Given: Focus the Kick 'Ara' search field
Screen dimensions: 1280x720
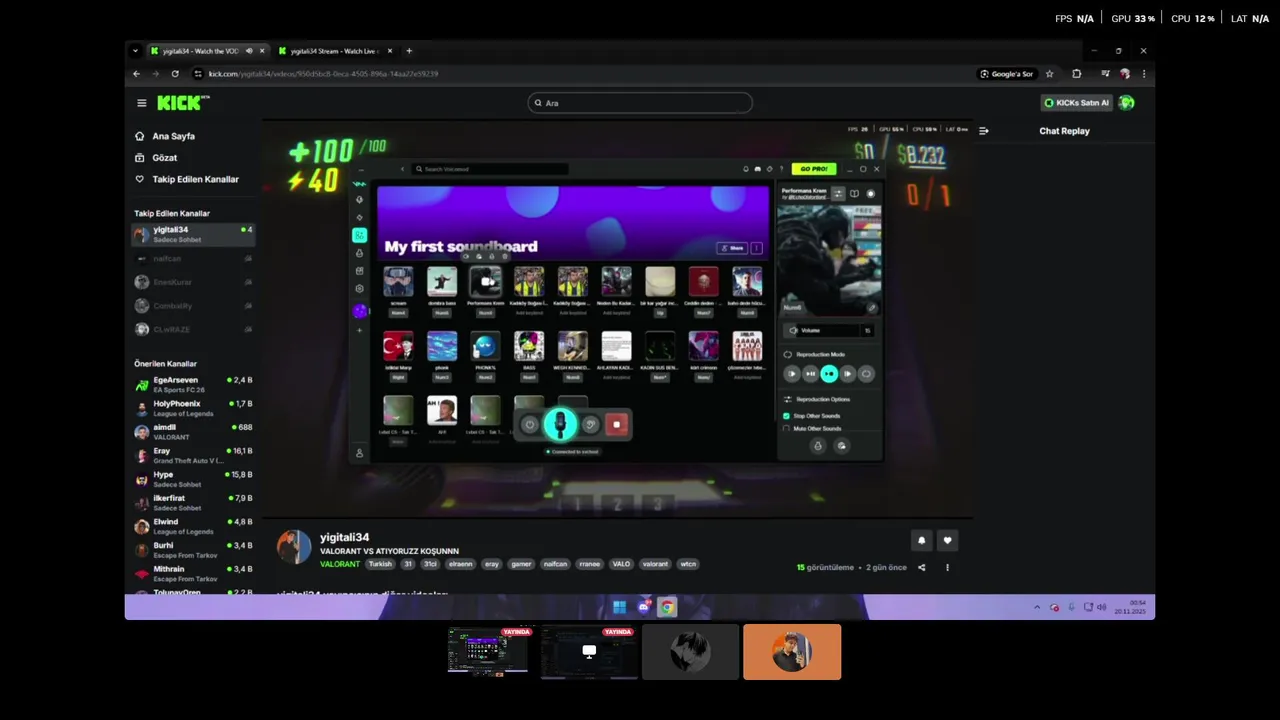Looking at the screenshot, I should (640, 103).
